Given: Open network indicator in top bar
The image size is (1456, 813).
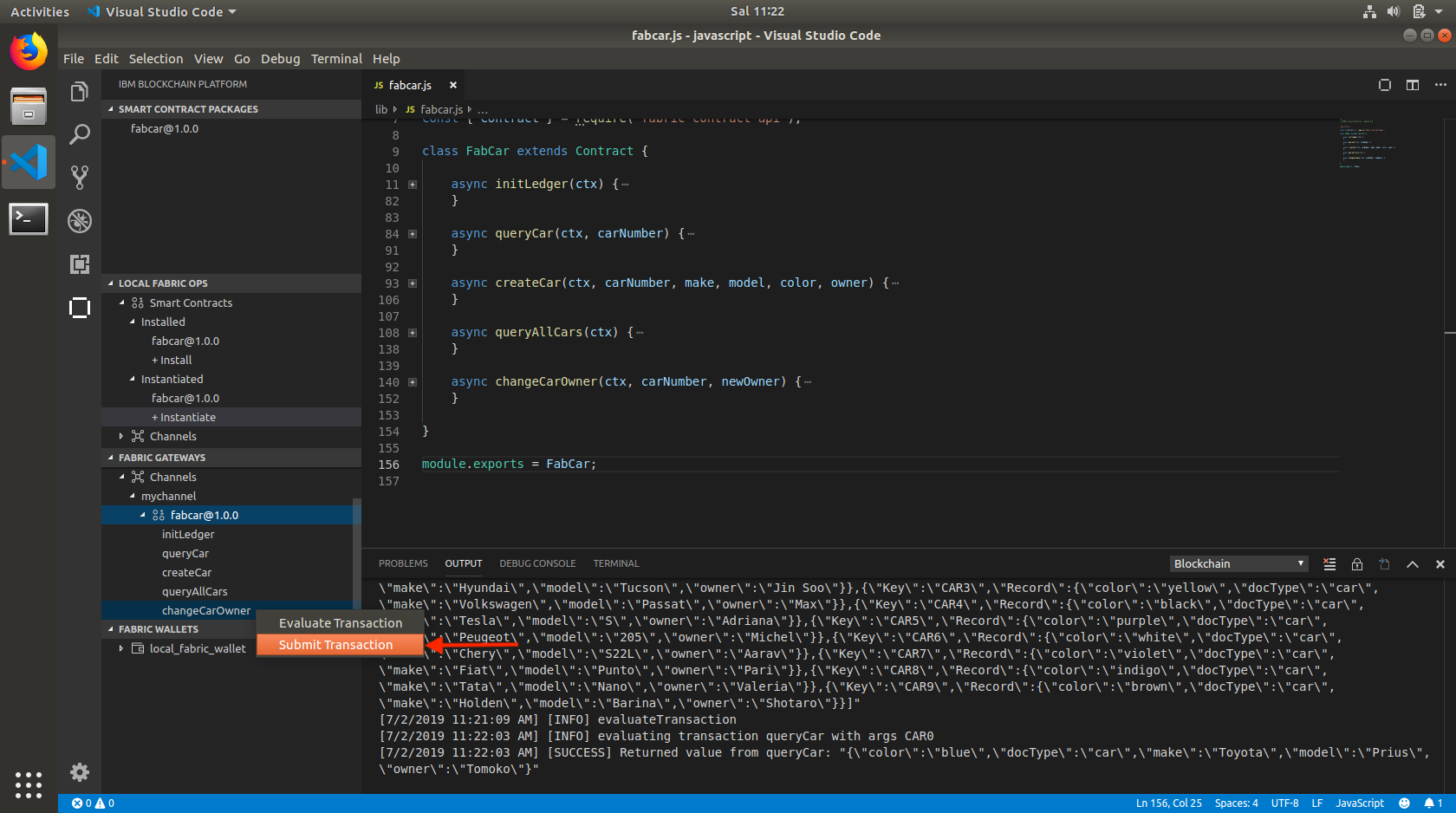Looking at the screenshot, I should [x=1369, y=11].
